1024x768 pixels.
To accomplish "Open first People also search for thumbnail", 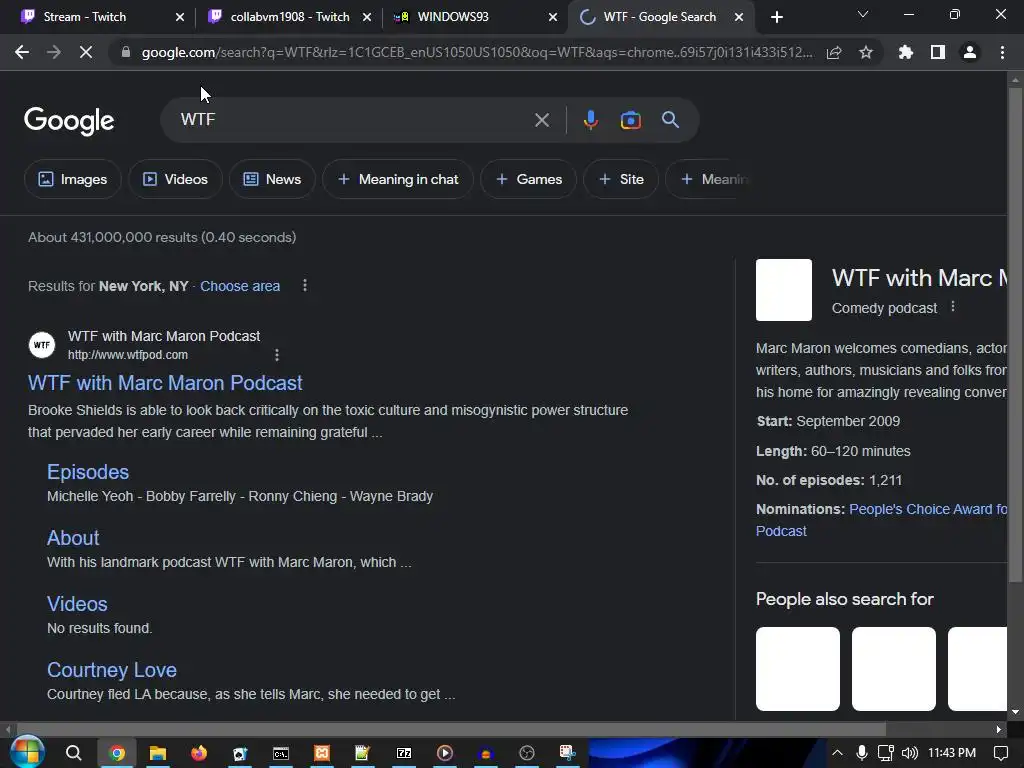I will [x=797, y=669].
